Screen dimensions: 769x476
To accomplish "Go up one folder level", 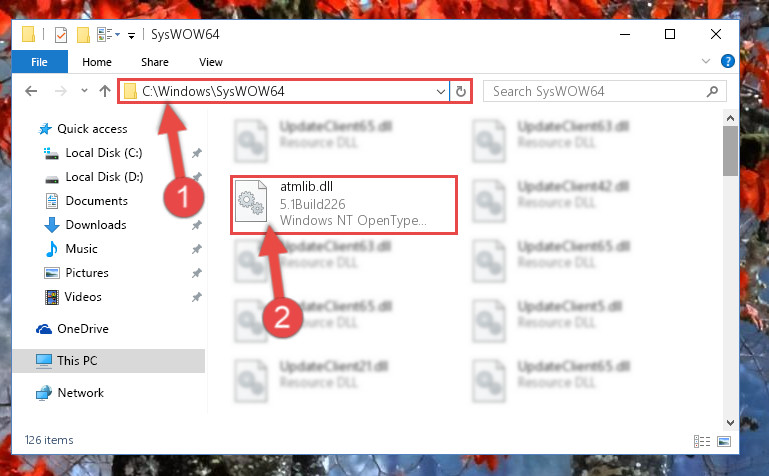I will [x=104, y=91].
